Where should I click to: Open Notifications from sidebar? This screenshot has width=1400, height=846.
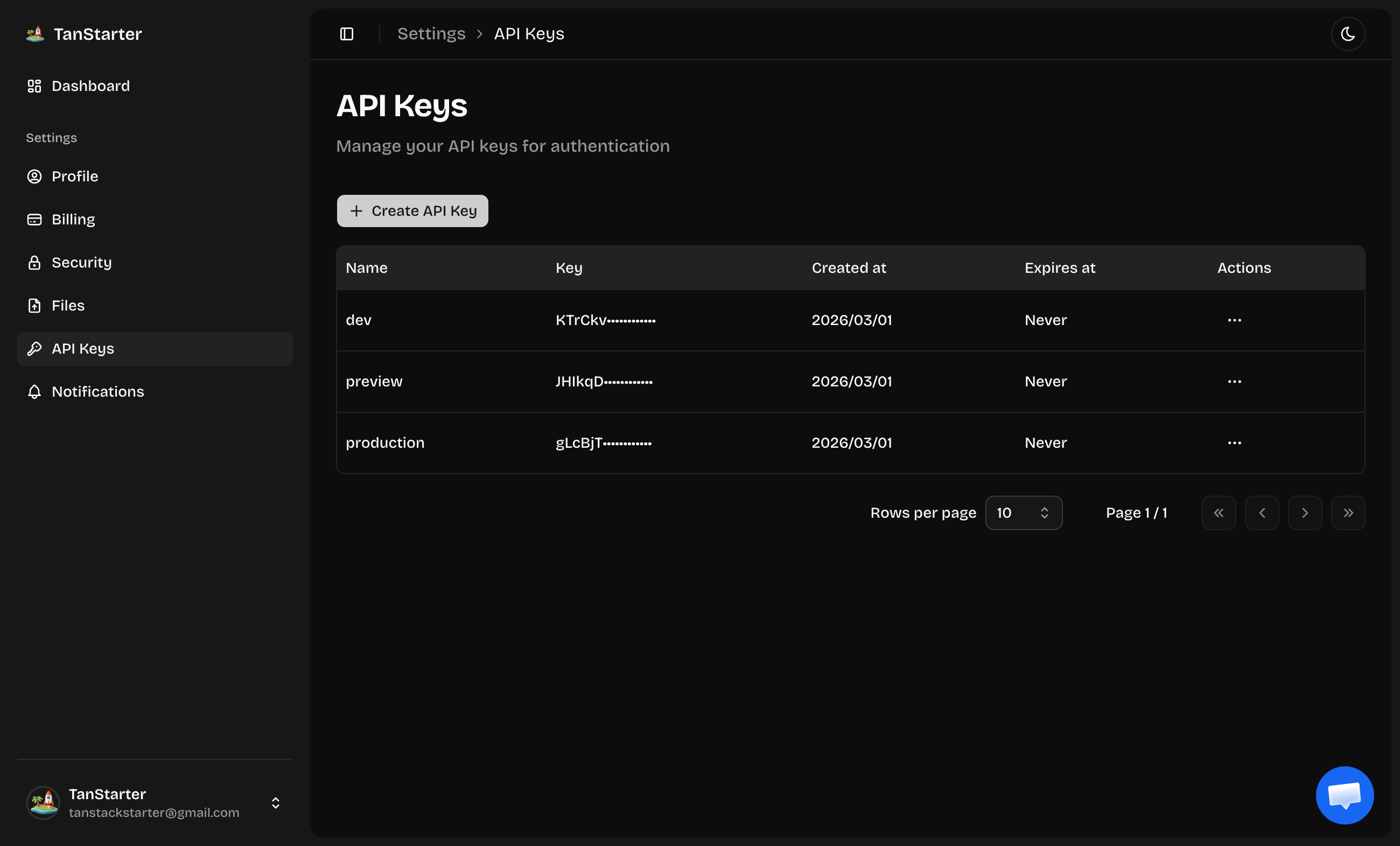97,391
